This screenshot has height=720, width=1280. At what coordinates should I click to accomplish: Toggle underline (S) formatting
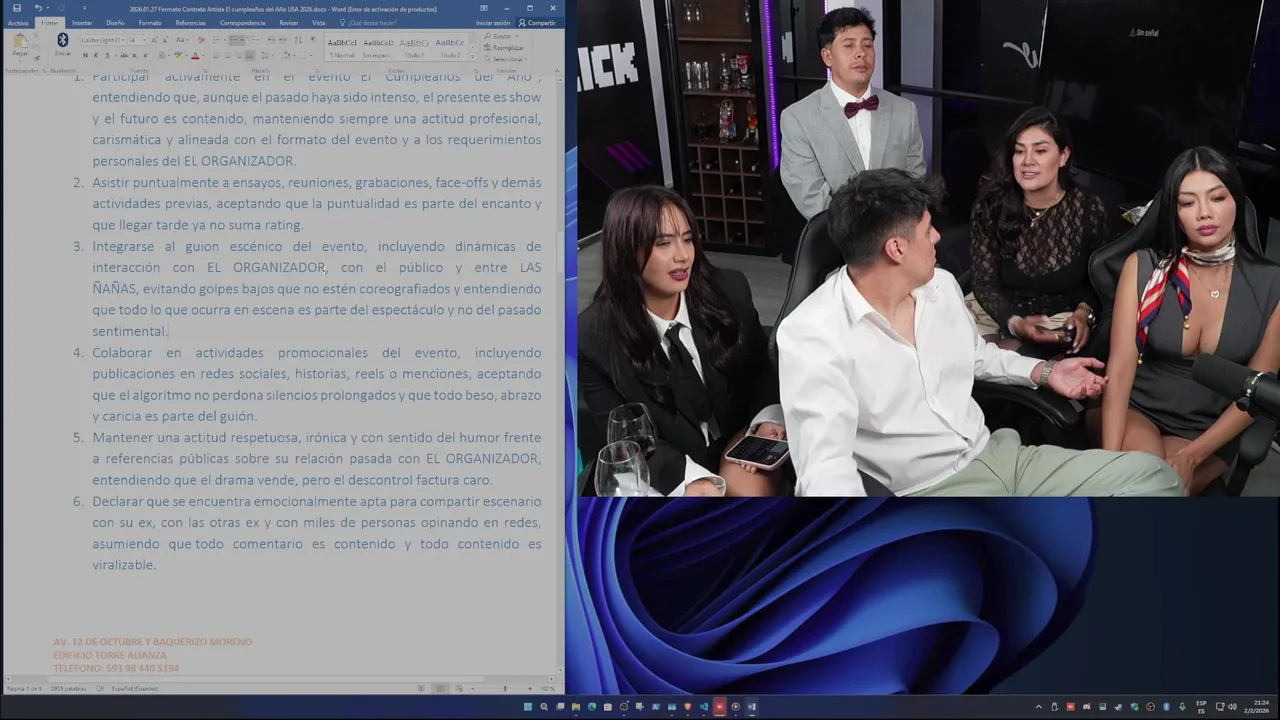click(x=107, y=55)
